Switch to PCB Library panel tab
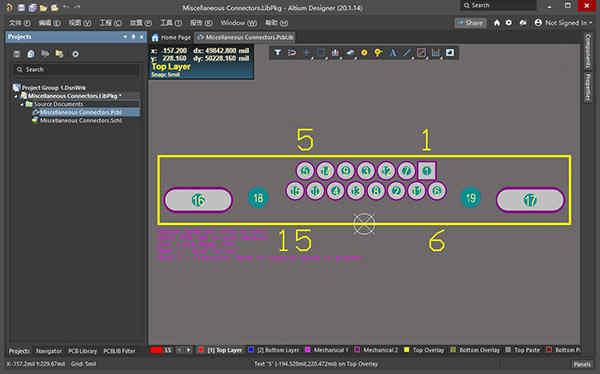The height and width of the screenshot is (374, 600). tap(82, 351)
